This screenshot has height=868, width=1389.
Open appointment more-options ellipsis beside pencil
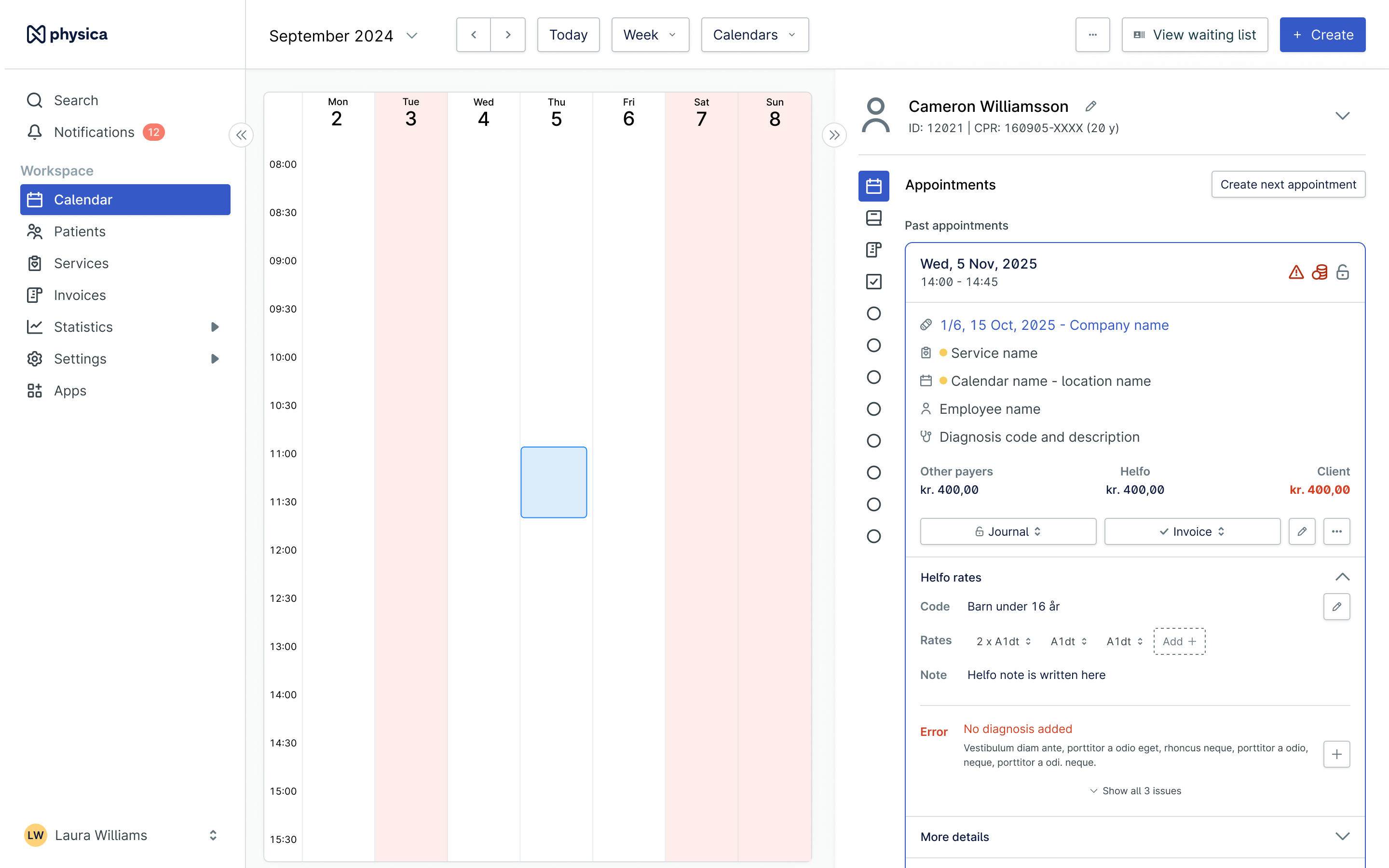pos(1337,531)
